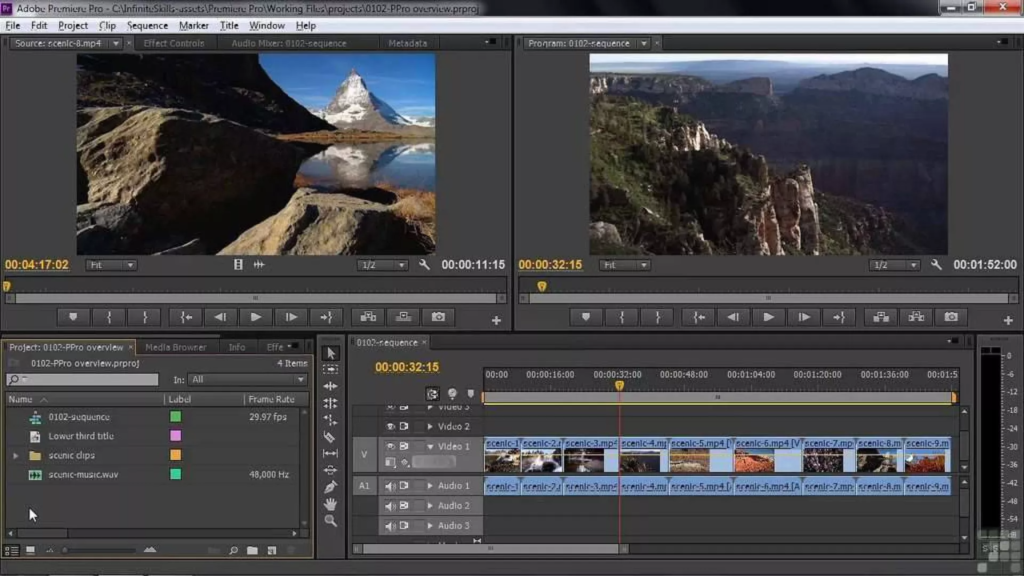1024x576 pixels.
Task: Open the Clip menu
Action: point(107,25)
